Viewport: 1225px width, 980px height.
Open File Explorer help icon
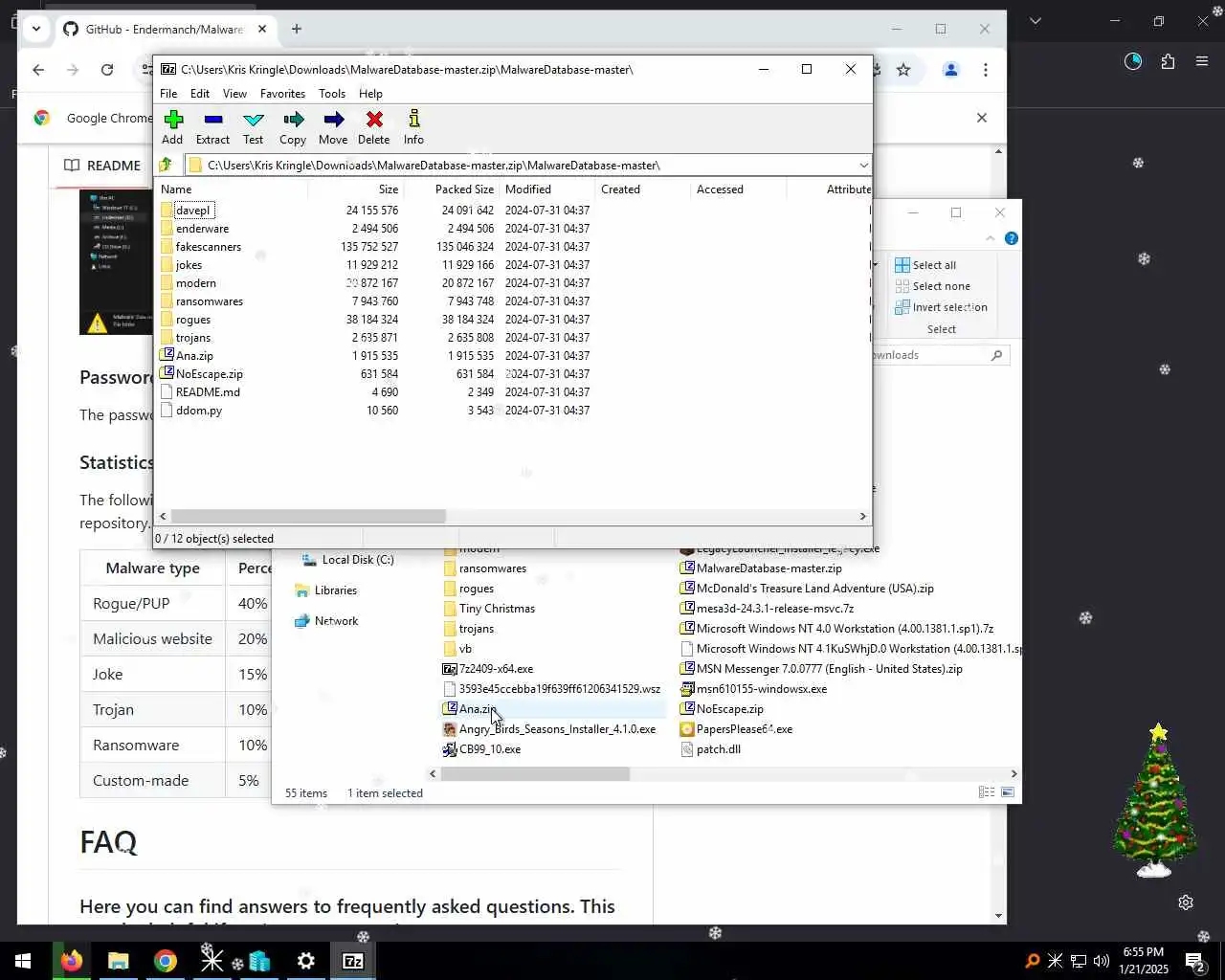click(x=1012, y=238)
